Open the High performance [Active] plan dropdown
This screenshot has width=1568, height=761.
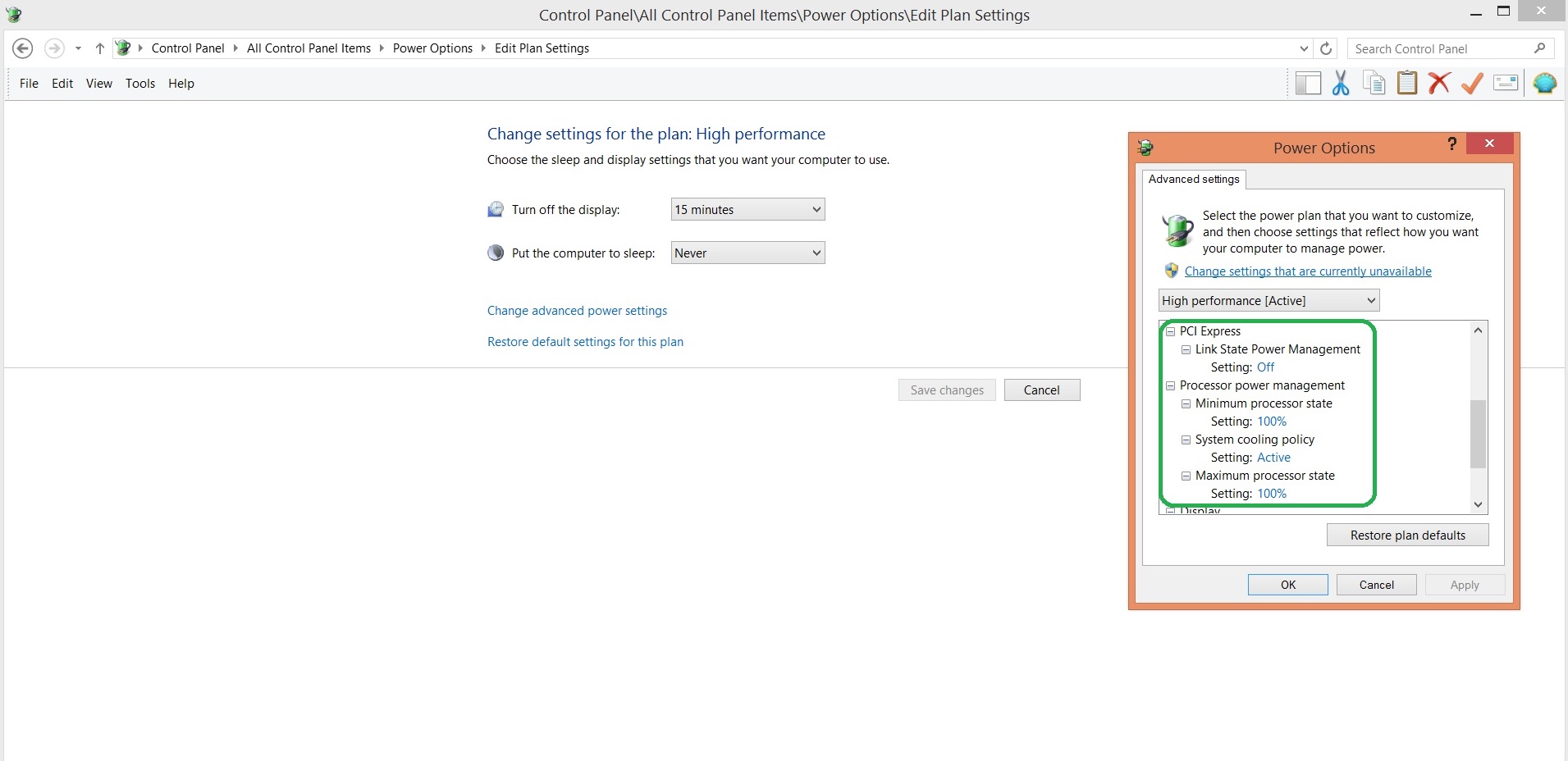1269,300
